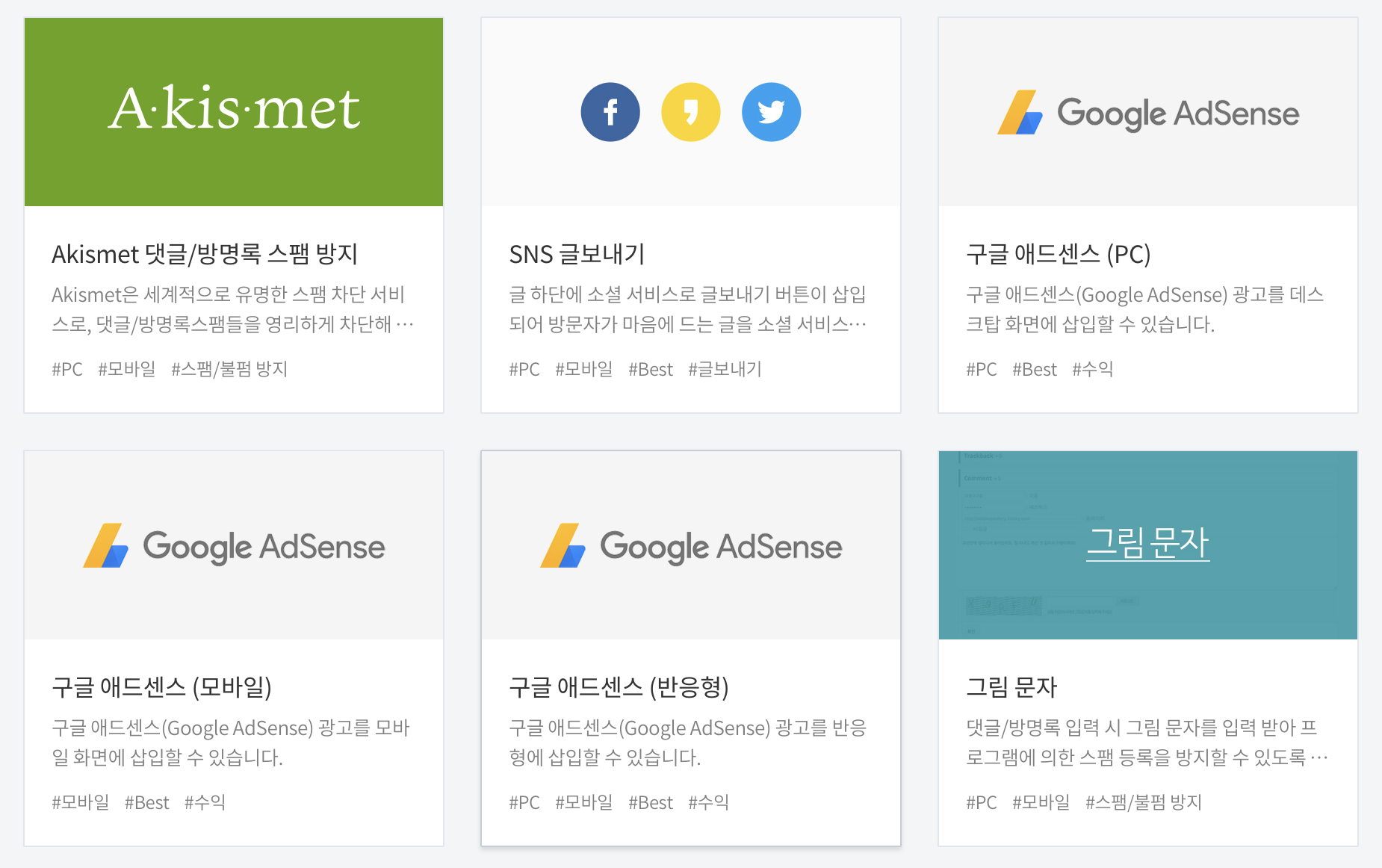Select #PC tag on 구글 애드센스 (반응형) card
The image size is (1382, 868).
click(524, 802)
